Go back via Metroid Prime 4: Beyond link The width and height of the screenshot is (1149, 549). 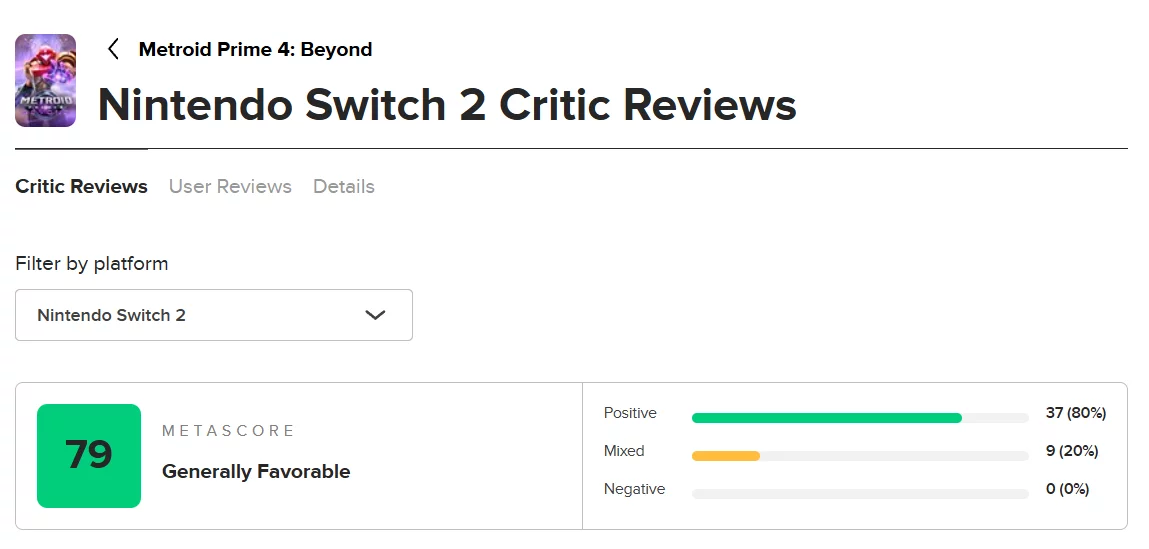[255, 49]
